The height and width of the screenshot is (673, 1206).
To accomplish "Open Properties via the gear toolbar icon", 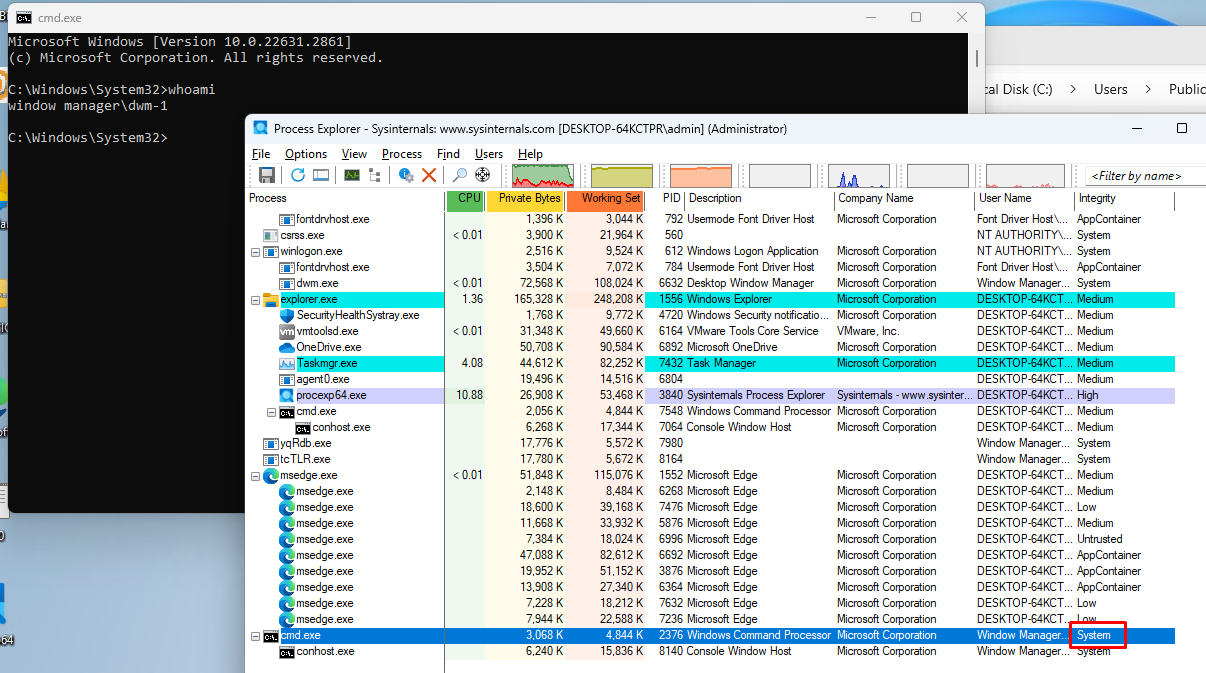I will pyautogui.click(x=406, y=175).
